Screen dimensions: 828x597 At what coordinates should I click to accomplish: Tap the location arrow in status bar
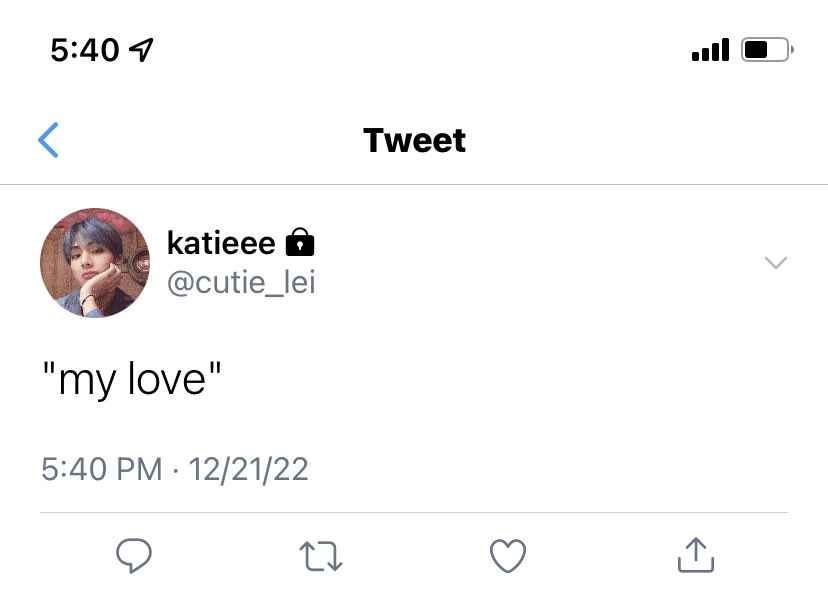click(x=142, y=50)
